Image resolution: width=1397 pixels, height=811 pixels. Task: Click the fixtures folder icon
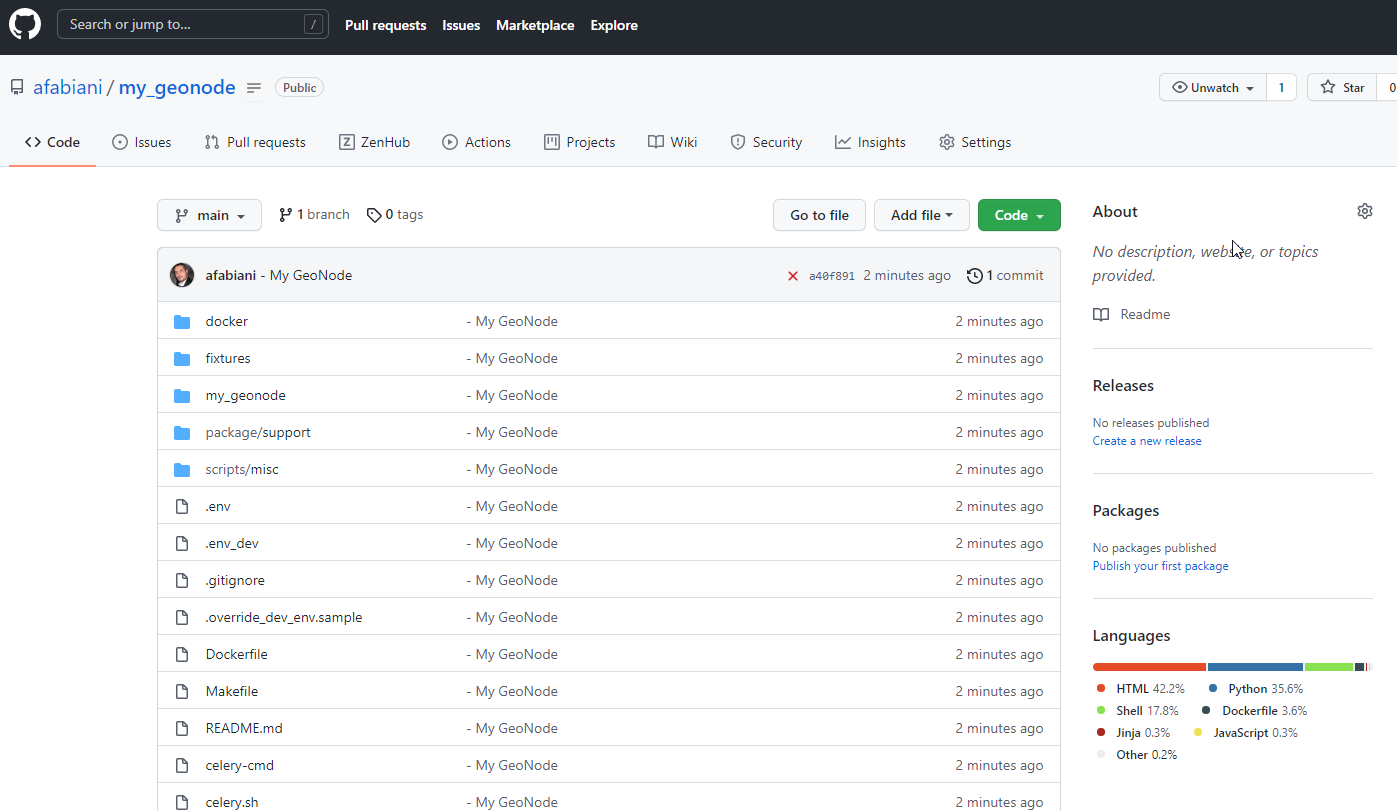point(182,358)
